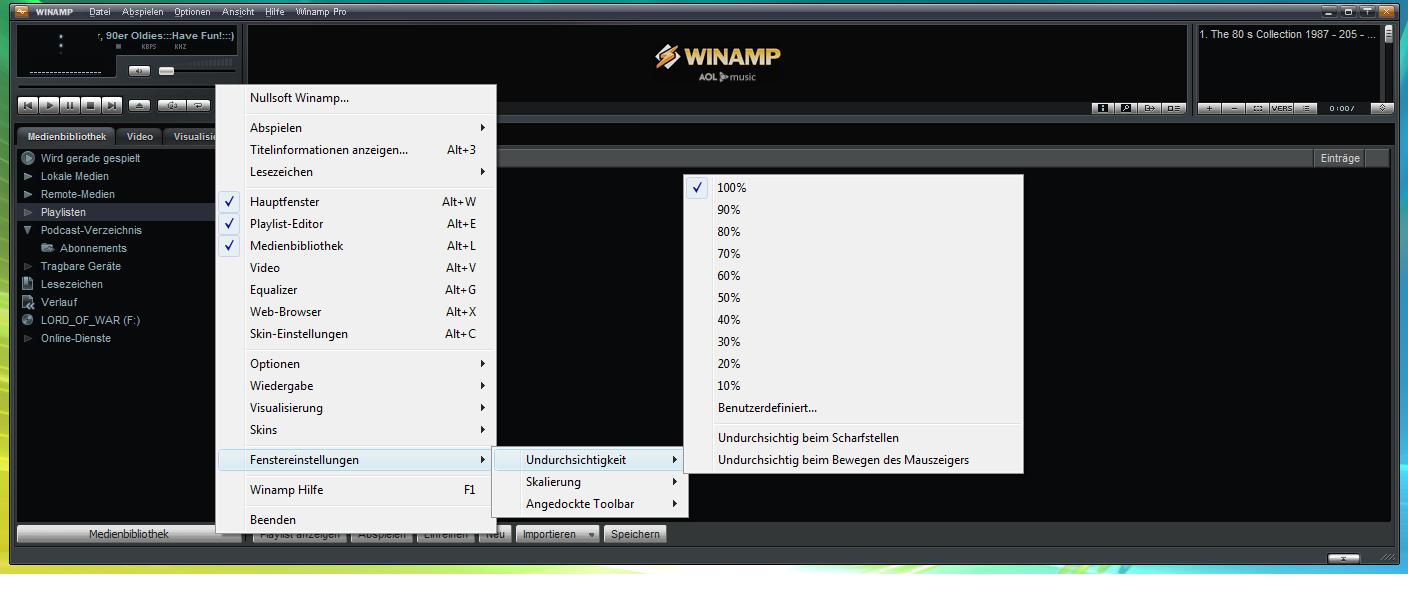
Task: Click the Winamp lightning logo icon
Action: pos(666,57)
